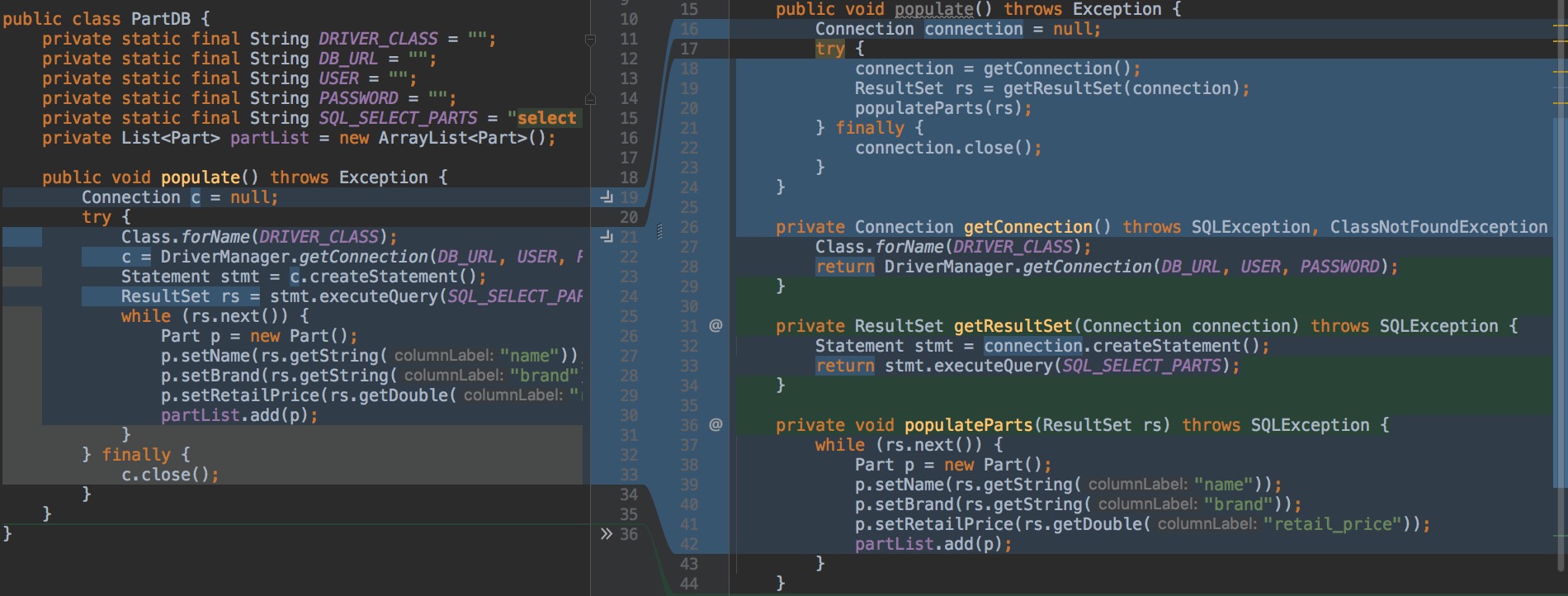Collapse the fold marker beside DRIVER_CLASS line
The image size is (1568, 596).
pyautogui.click(x=590, y=40)
